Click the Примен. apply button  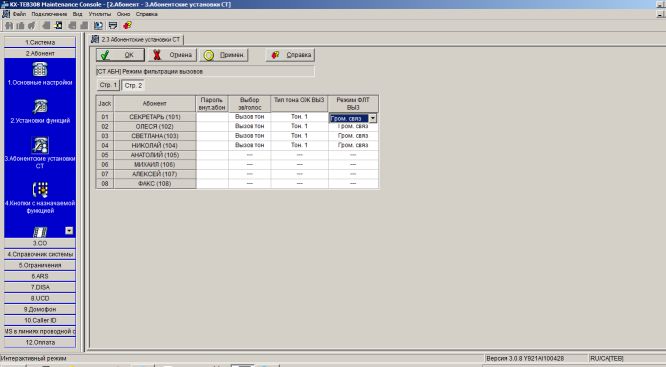(x=223, y=55)
